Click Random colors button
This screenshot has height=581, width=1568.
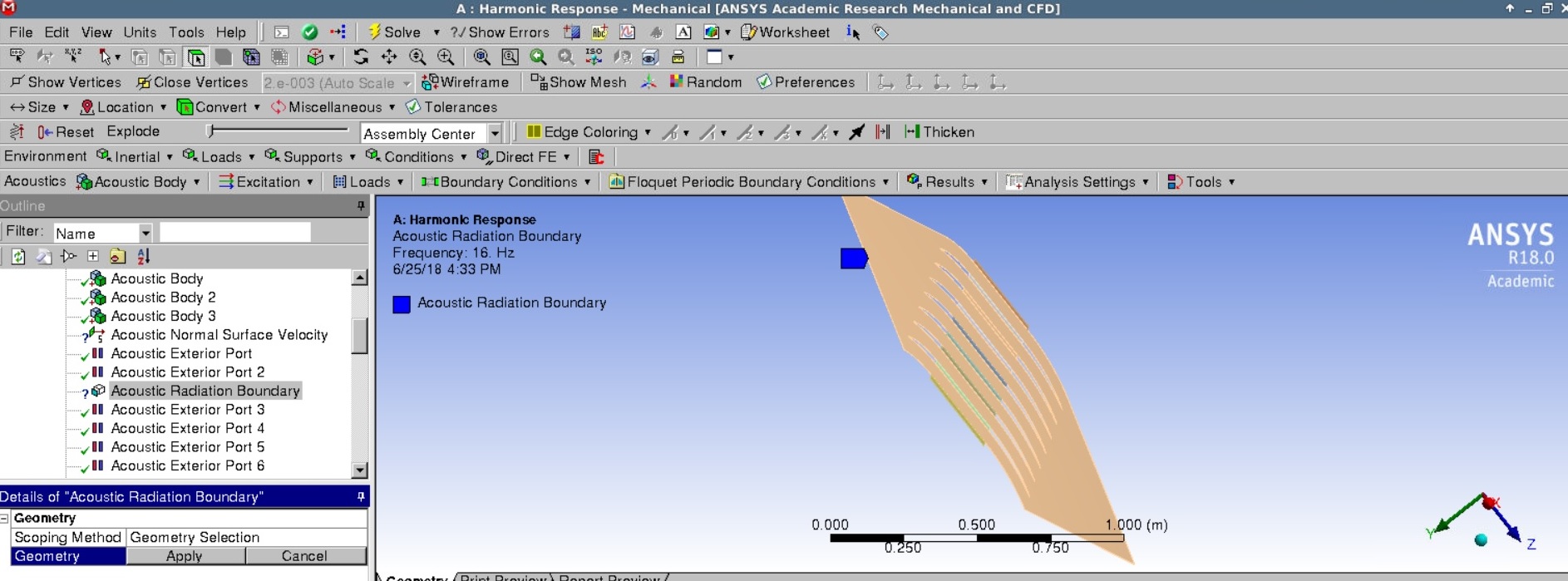pos(705,82)
